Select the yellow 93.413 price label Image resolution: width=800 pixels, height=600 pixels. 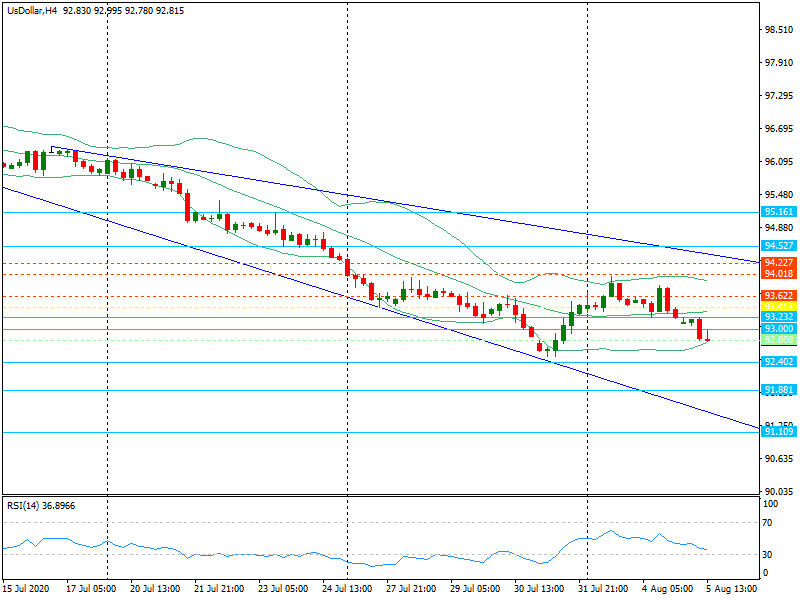click(778, 306)
